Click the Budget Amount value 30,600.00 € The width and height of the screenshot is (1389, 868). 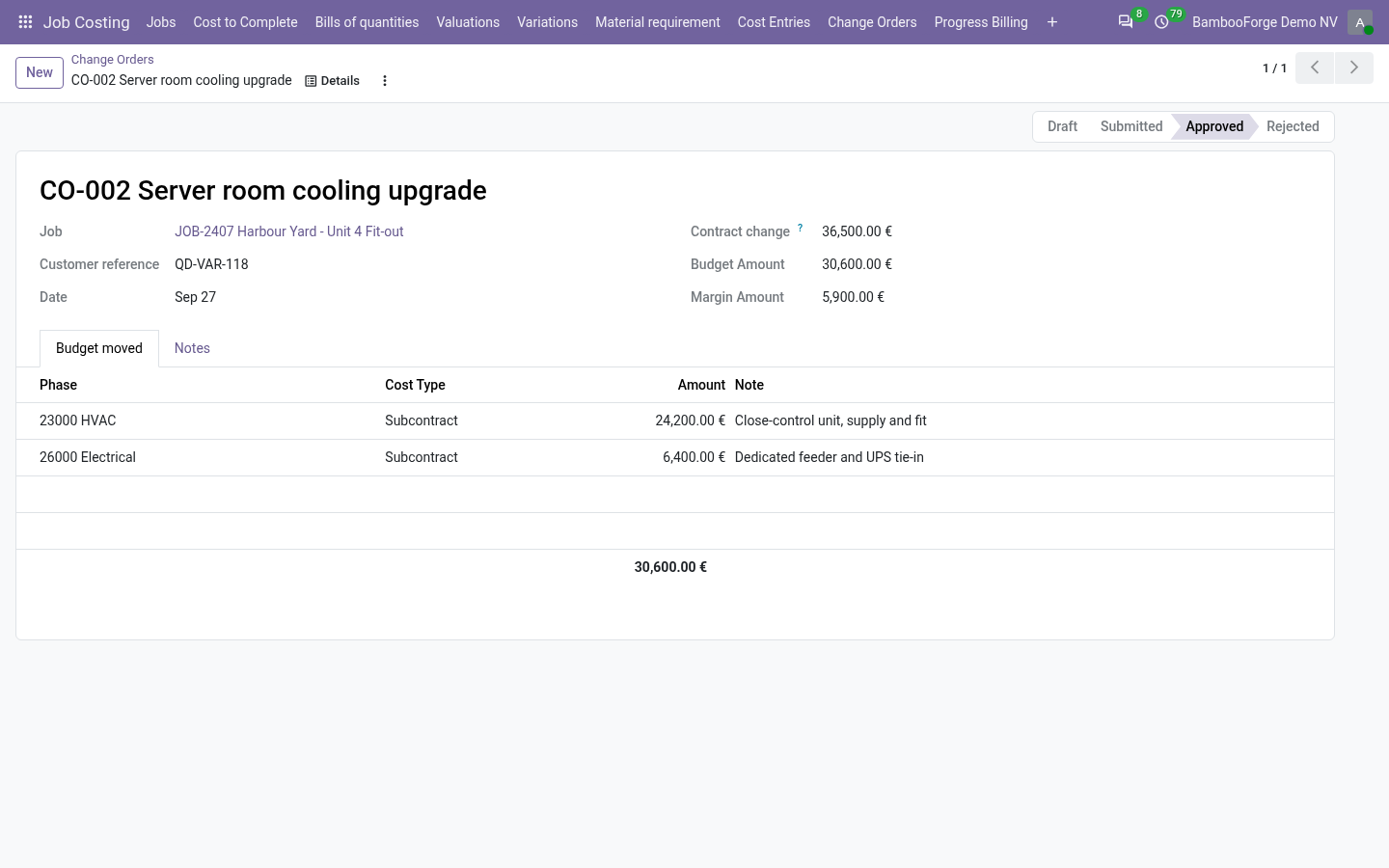(x=857, y=264)
